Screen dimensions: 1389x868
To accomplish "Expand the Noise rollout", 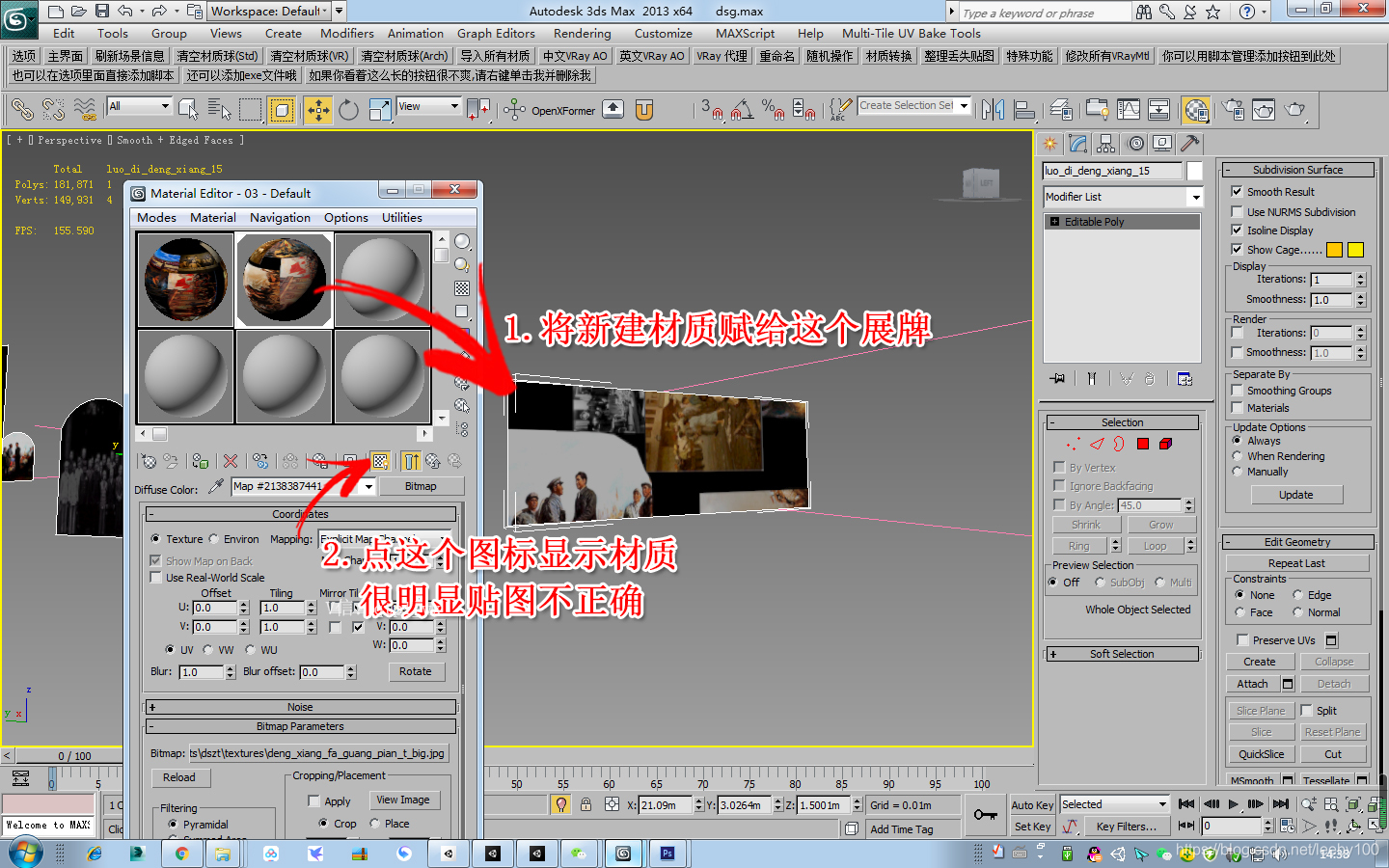I will (300, 707).
